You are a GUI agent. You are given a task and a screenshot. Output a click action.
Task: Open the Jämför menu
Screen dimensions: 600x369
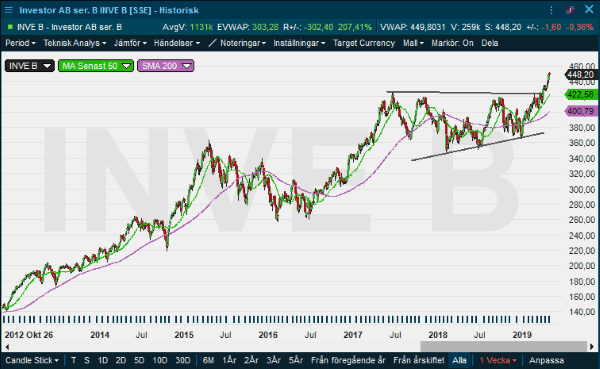(x=130, y=43)
